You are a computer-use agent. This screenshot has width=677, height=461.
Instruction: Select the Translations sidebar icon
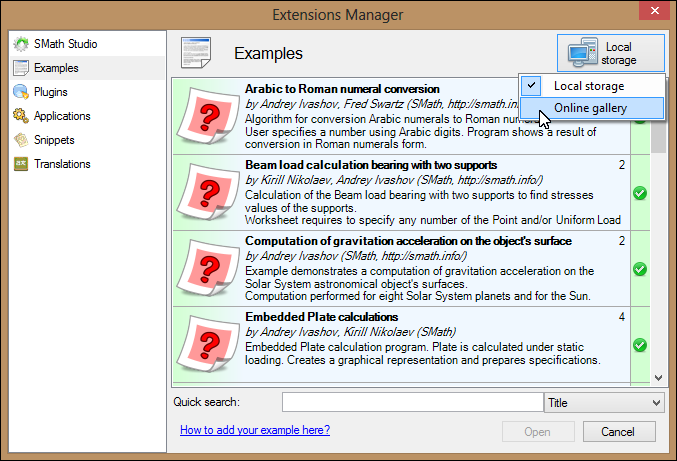tap(20, 164)
